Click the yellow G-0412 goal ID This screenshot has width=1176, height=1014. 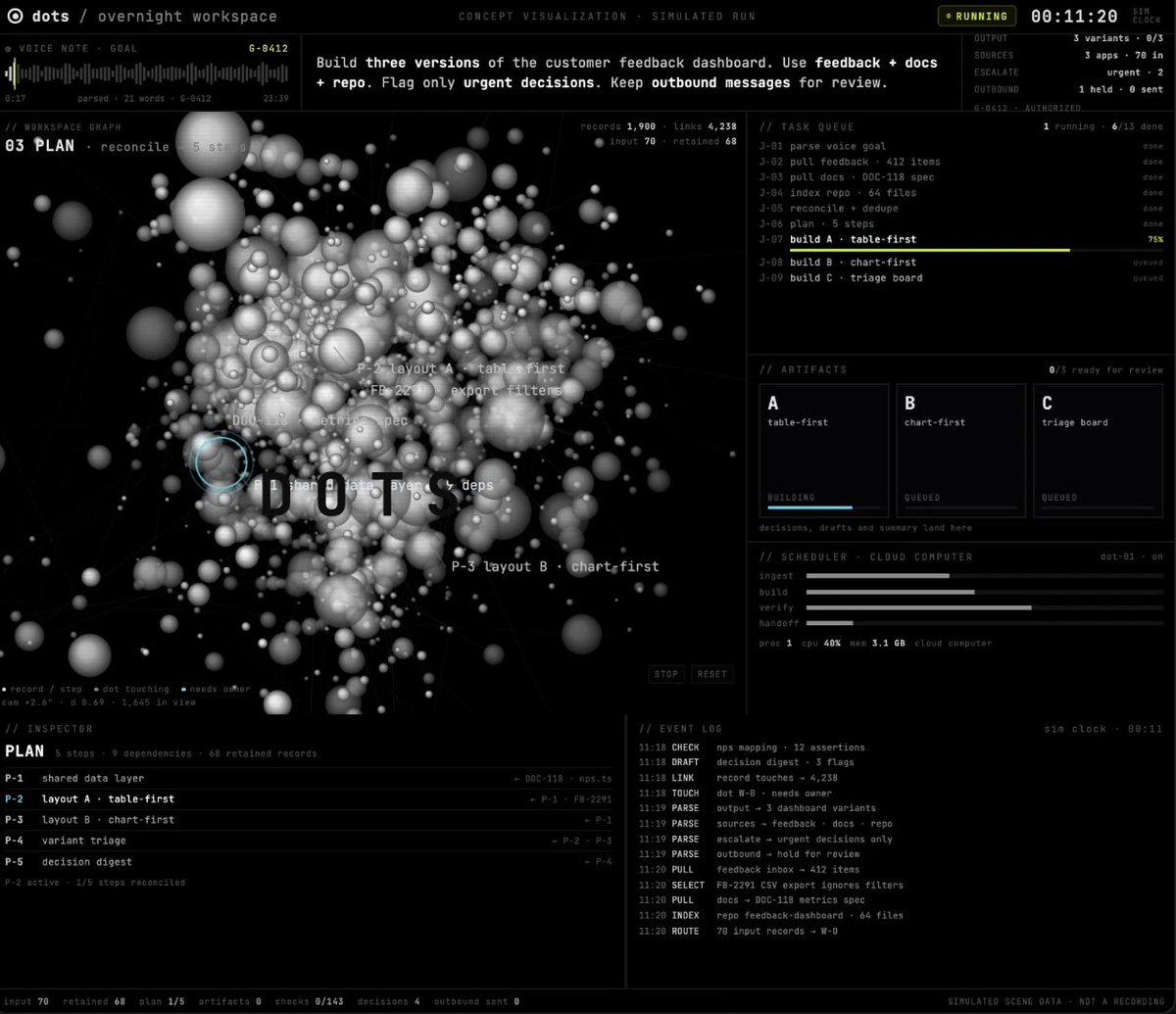click(x=269, y=48)
